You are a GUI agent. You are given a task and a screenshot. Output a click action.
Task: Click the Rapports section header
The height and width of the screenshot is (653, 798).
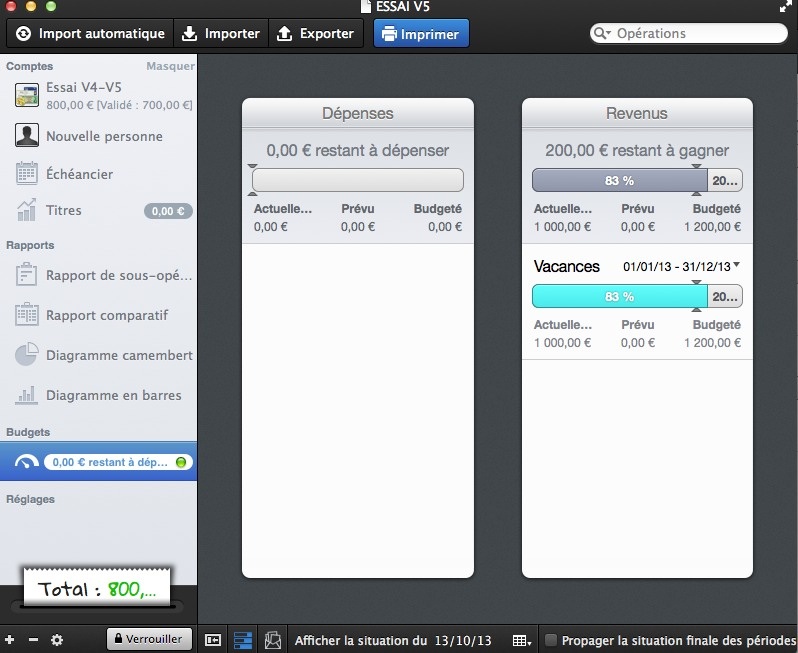coord(30,245)
